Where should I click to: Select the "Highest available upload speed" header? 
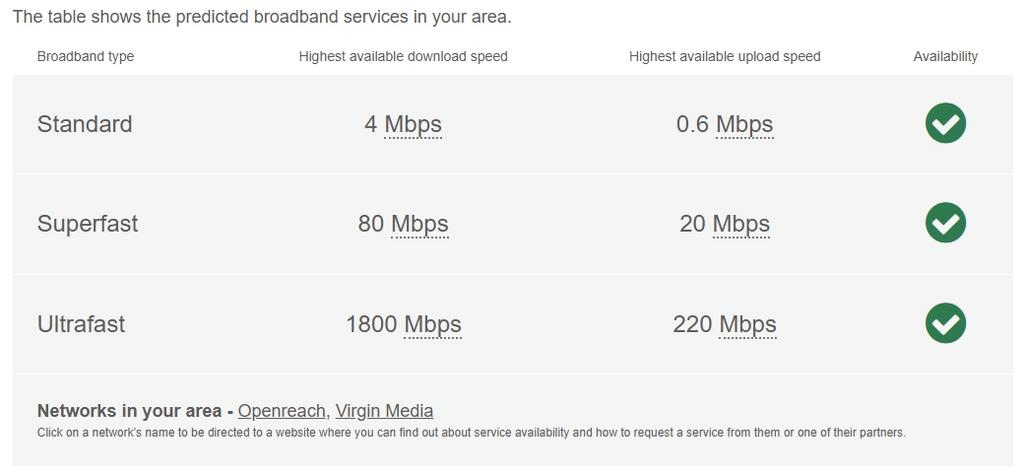(724, 56)
